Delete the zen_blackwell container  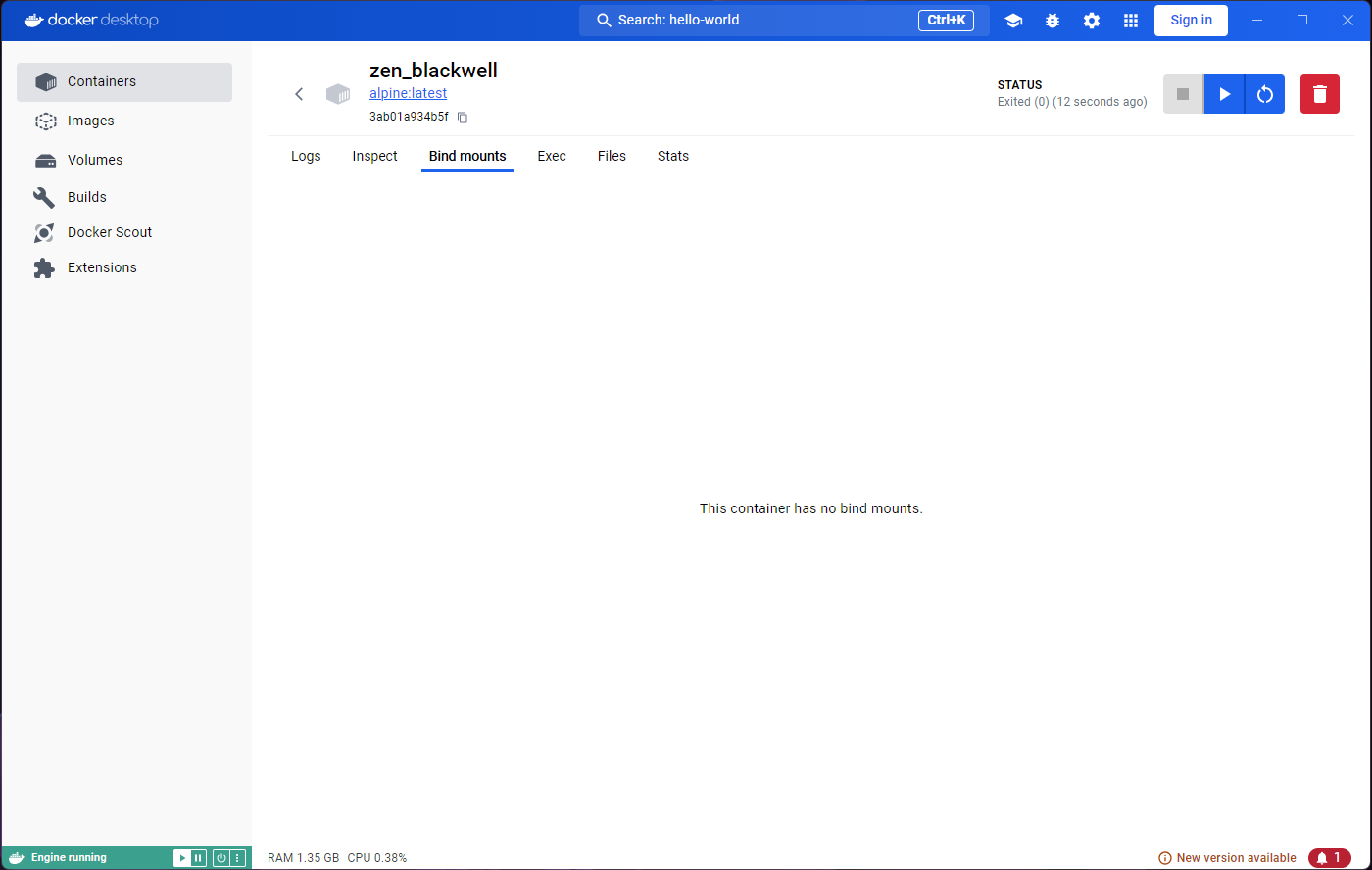pyautogui.click(x=1320, y=94)
